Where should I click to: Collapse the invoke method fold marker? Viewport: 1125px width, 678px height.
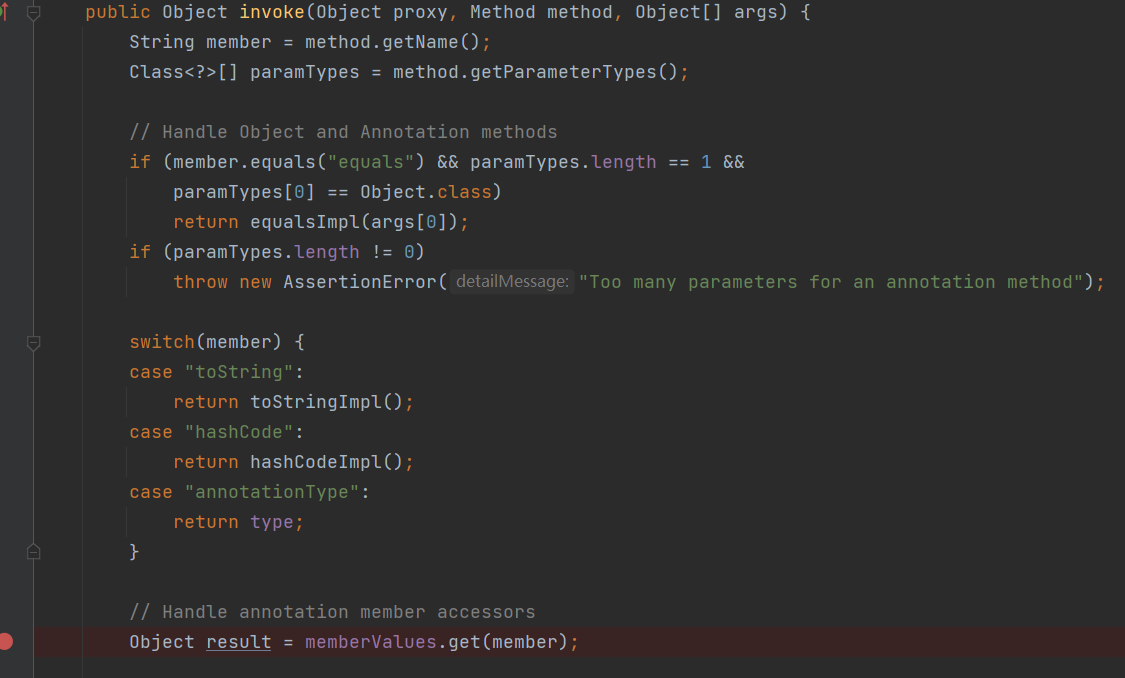point(33,13)
